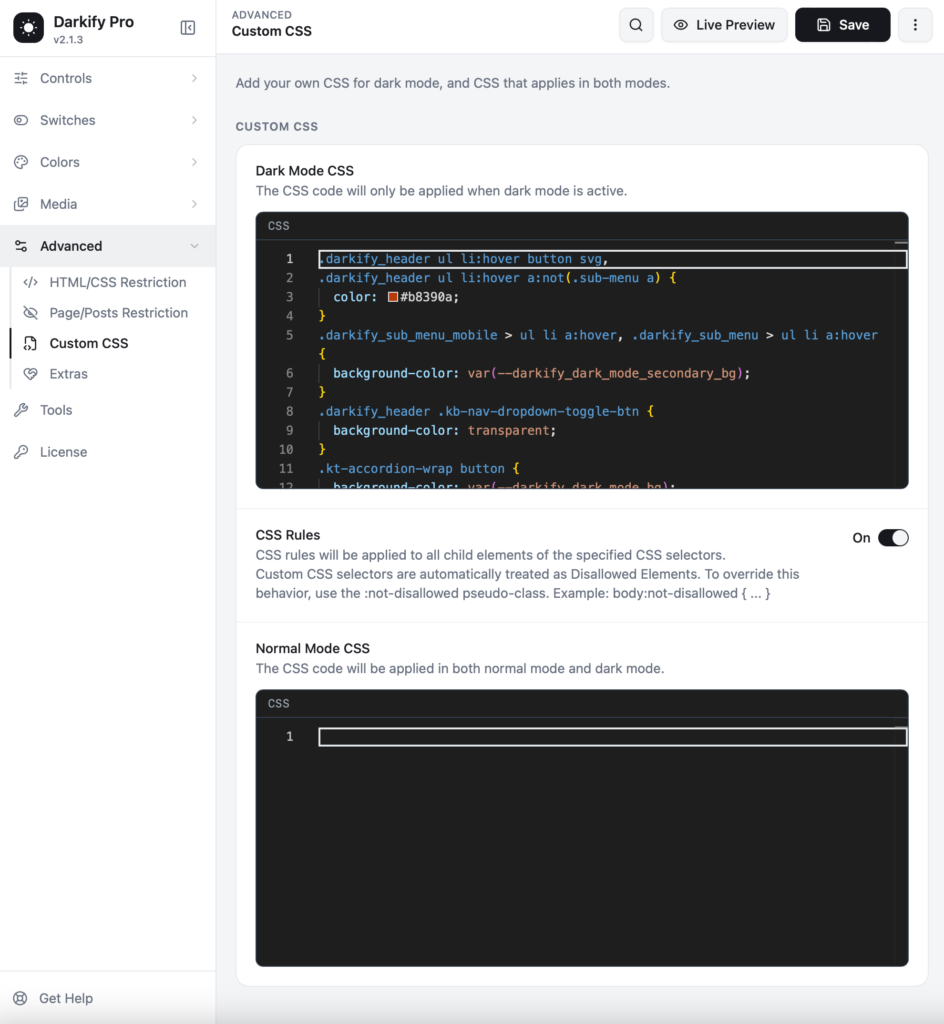The height and width of the screenshot is (1024, 944).
Task: Open search with the magnifier icon
Action: [636, 25]
